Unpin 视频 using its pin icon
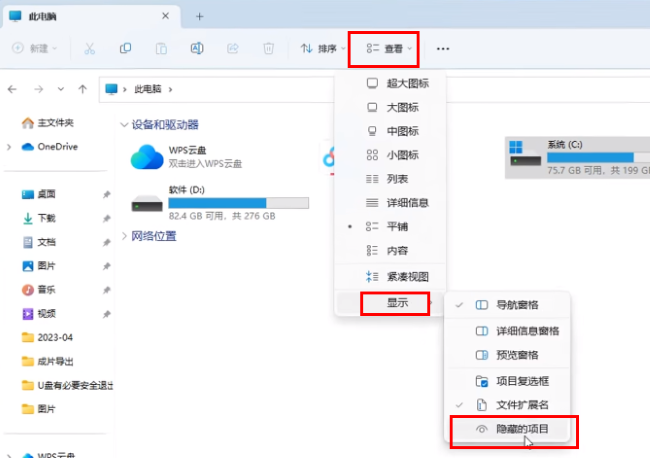 pyautogui.click(x=107, y=314)
